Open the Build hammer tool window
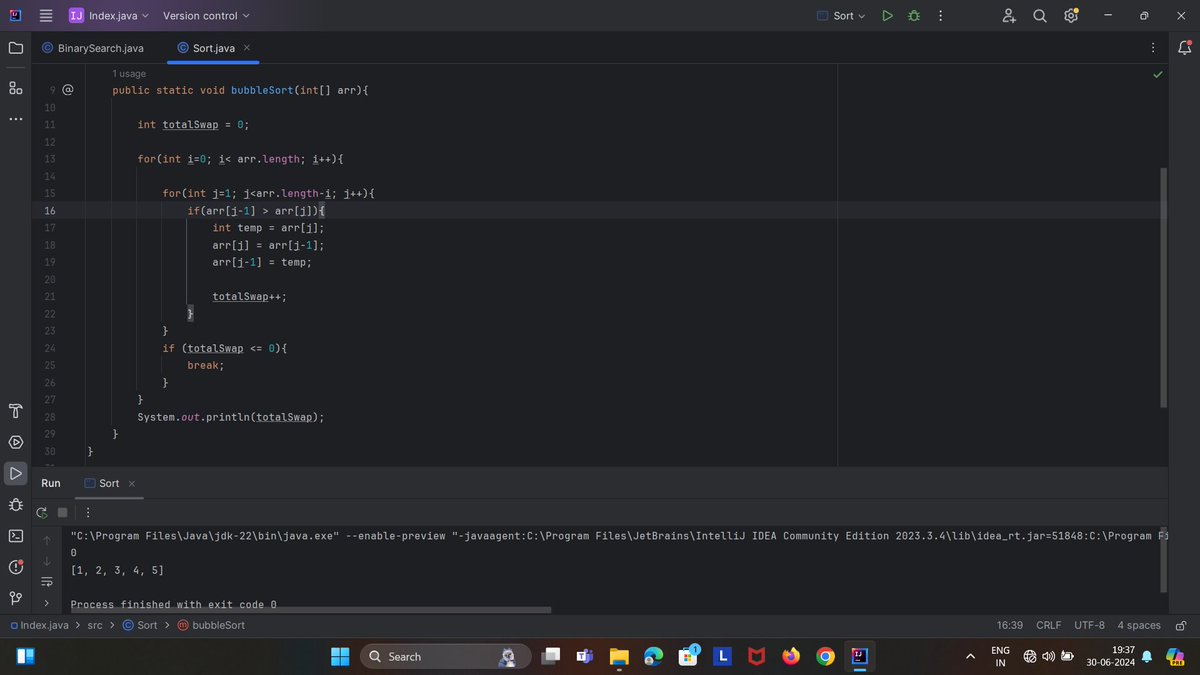Screen dimensions: 1200x675 pos(15,411)
